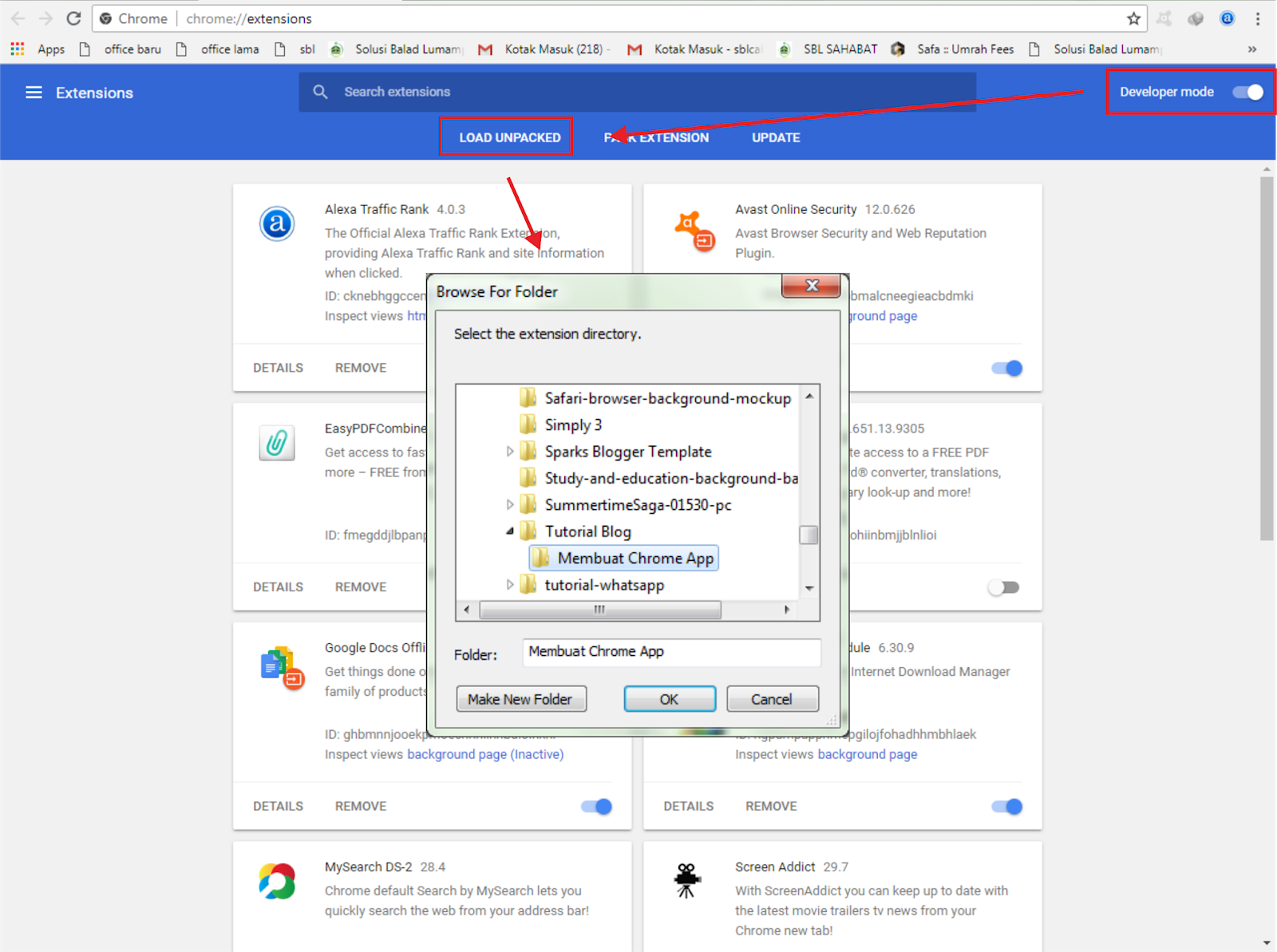Click the browser reload button
The height and width of the screenshot is (952, 1277).
click(x=73, y=18)
